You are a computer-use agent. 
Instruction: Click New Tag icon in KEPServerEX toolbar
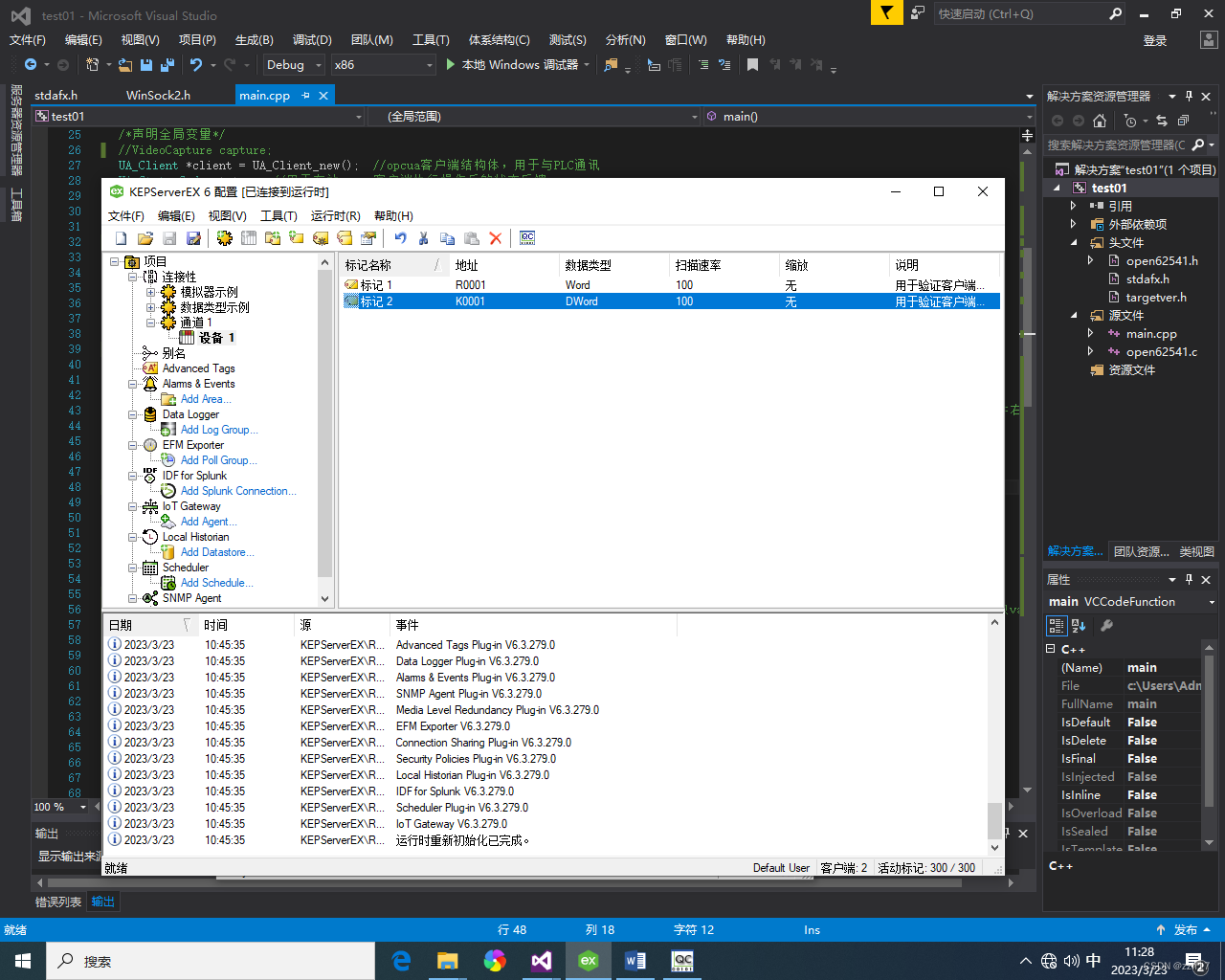point(297,238)
